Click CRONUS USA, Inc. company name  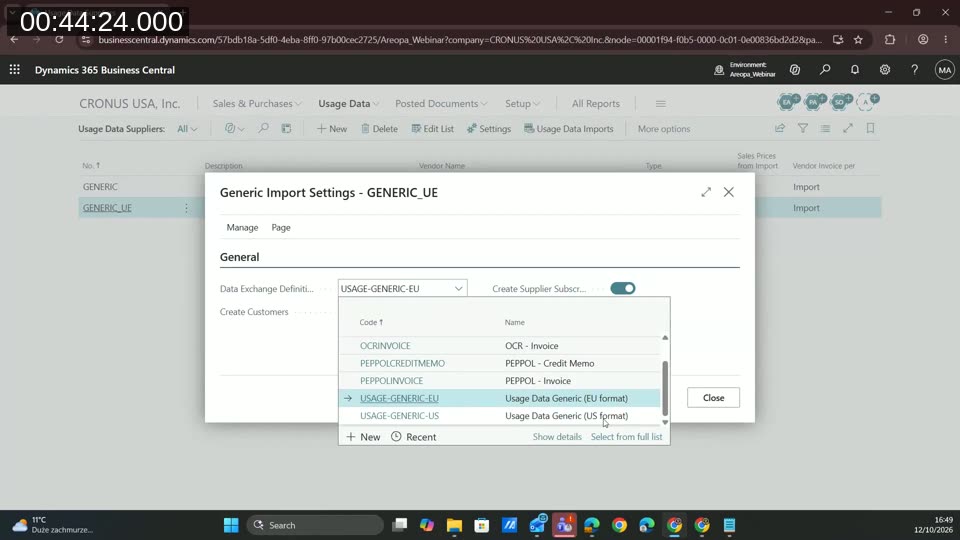tap(130, 103)
